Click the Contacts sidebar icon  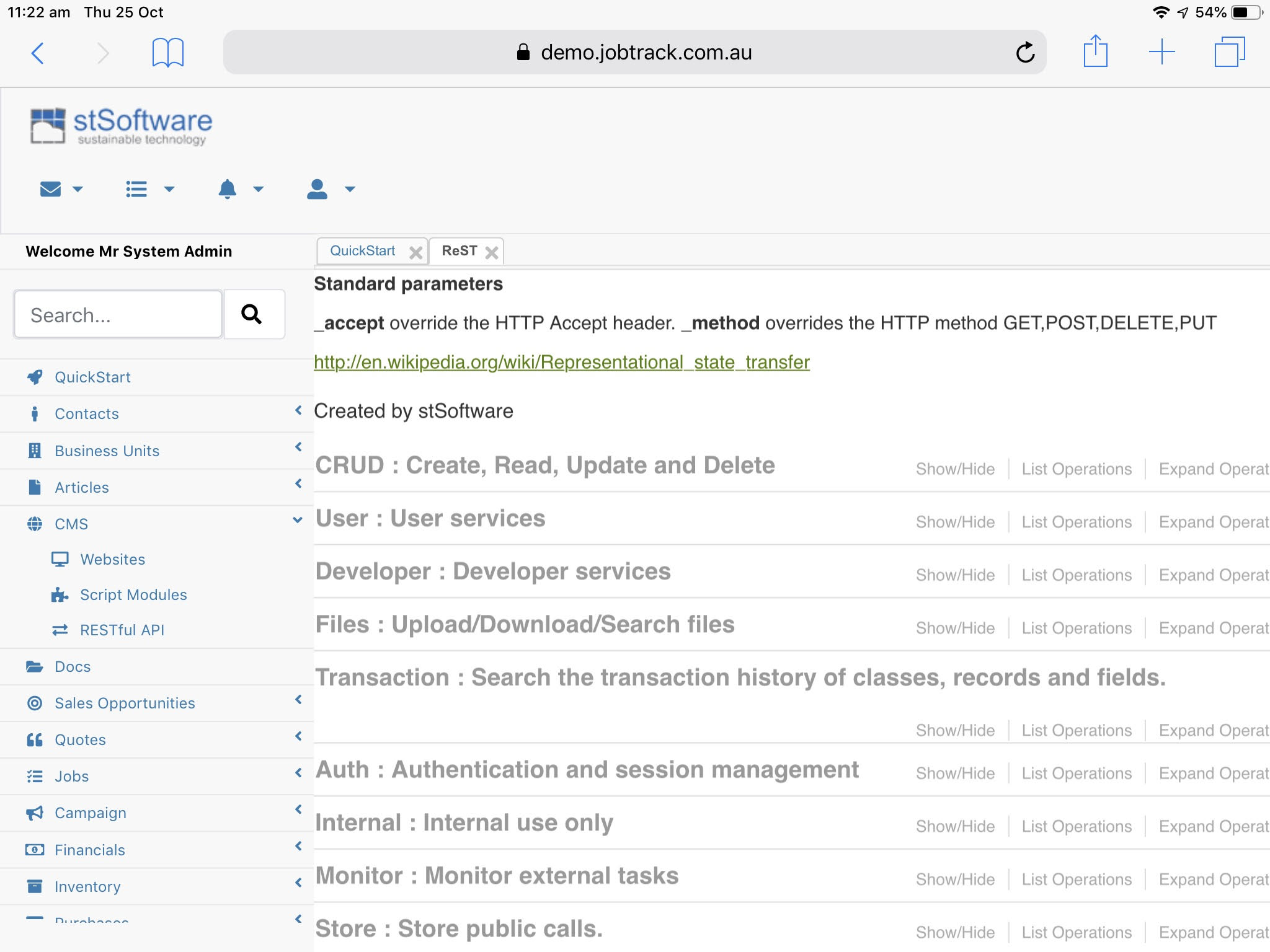click(36, 413)
